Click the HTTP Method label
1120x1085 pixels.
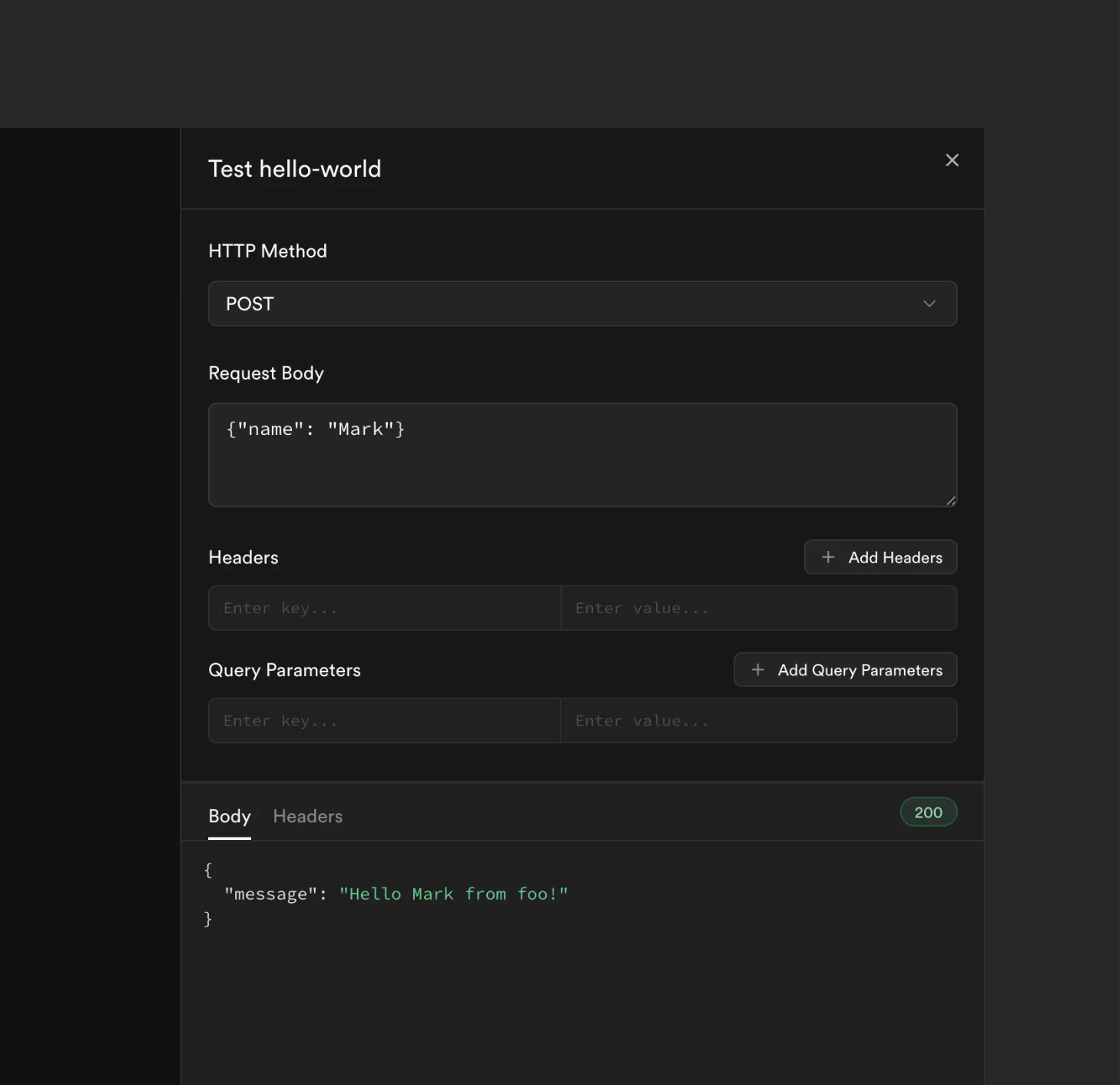(268, 251)
